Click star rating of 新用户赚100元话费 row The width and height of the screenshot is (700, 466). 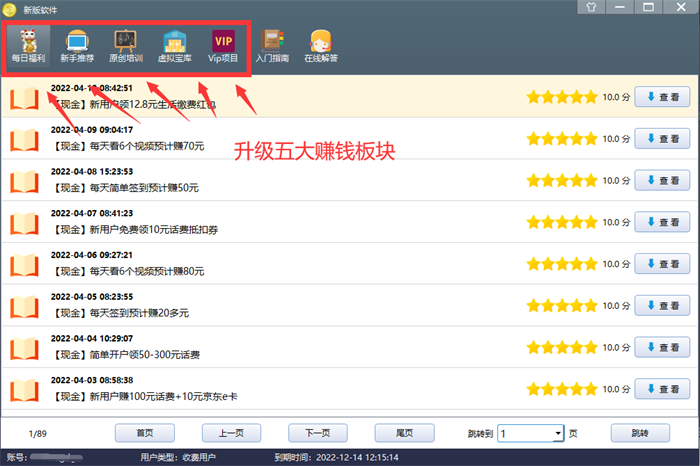(x=562, y=389)
